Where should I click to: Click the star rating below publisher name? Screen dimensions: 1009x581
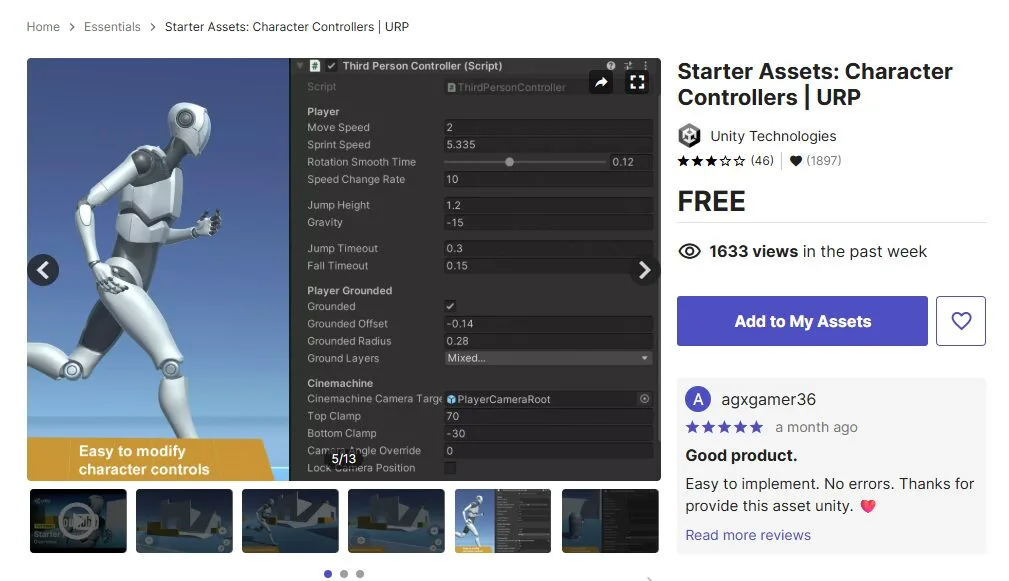point(711,161)
